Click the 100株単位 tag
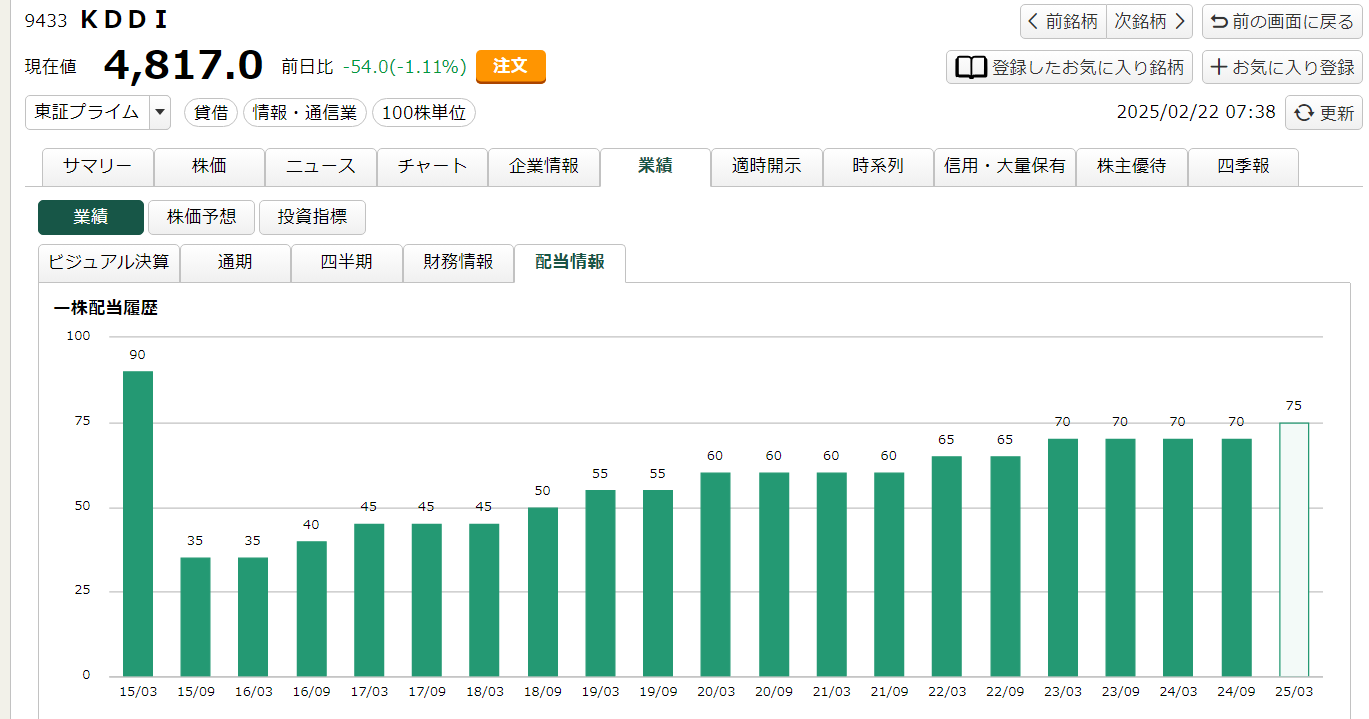The image size is (1369, 719). point(424,113)
